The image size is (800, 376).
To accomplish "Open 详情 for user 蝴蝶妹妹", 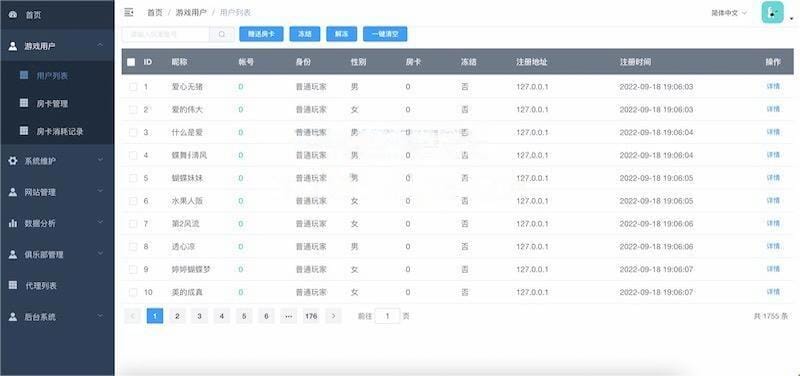I will (773, 178).
